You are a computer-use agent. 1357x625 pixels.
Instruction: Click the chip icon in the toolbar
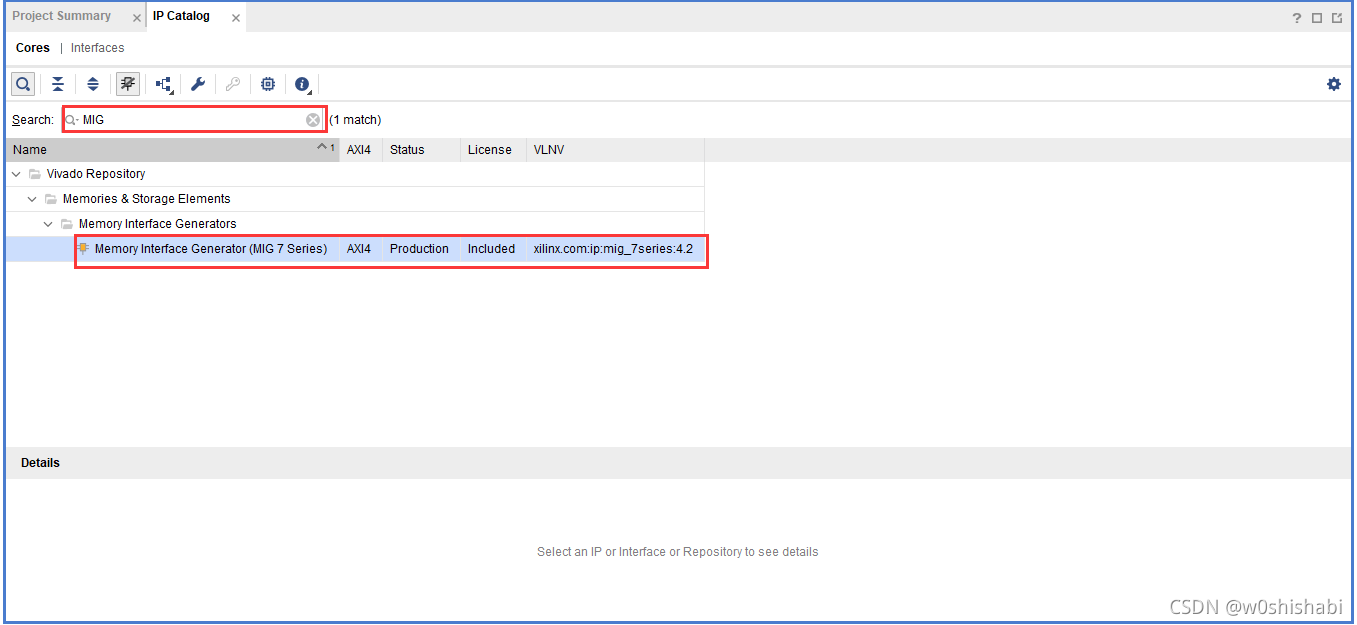[x=268, y=84]
